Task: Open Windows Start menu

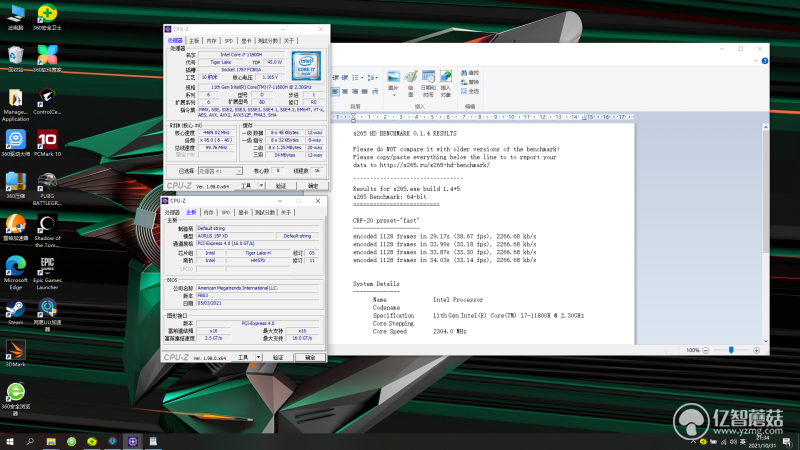Action: pos(10,441)
